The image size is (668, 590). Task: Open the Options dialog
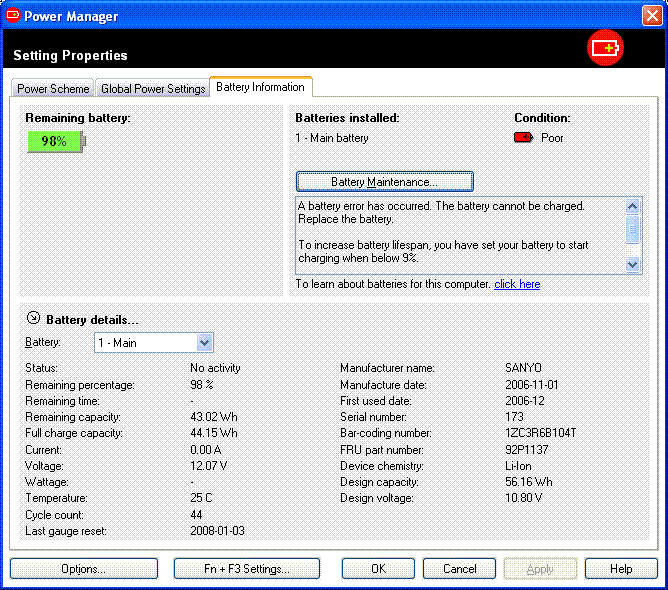(x=84, y=569)
